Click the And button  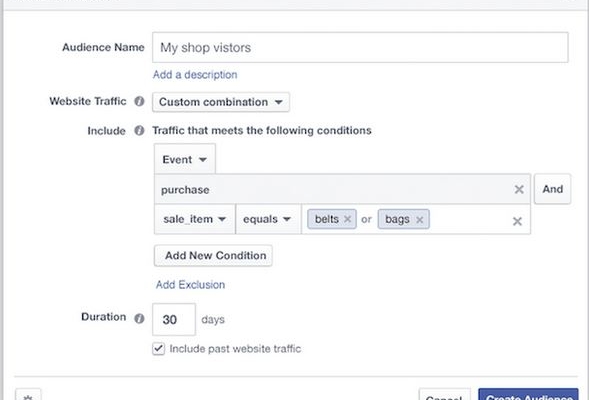[553, 189]
